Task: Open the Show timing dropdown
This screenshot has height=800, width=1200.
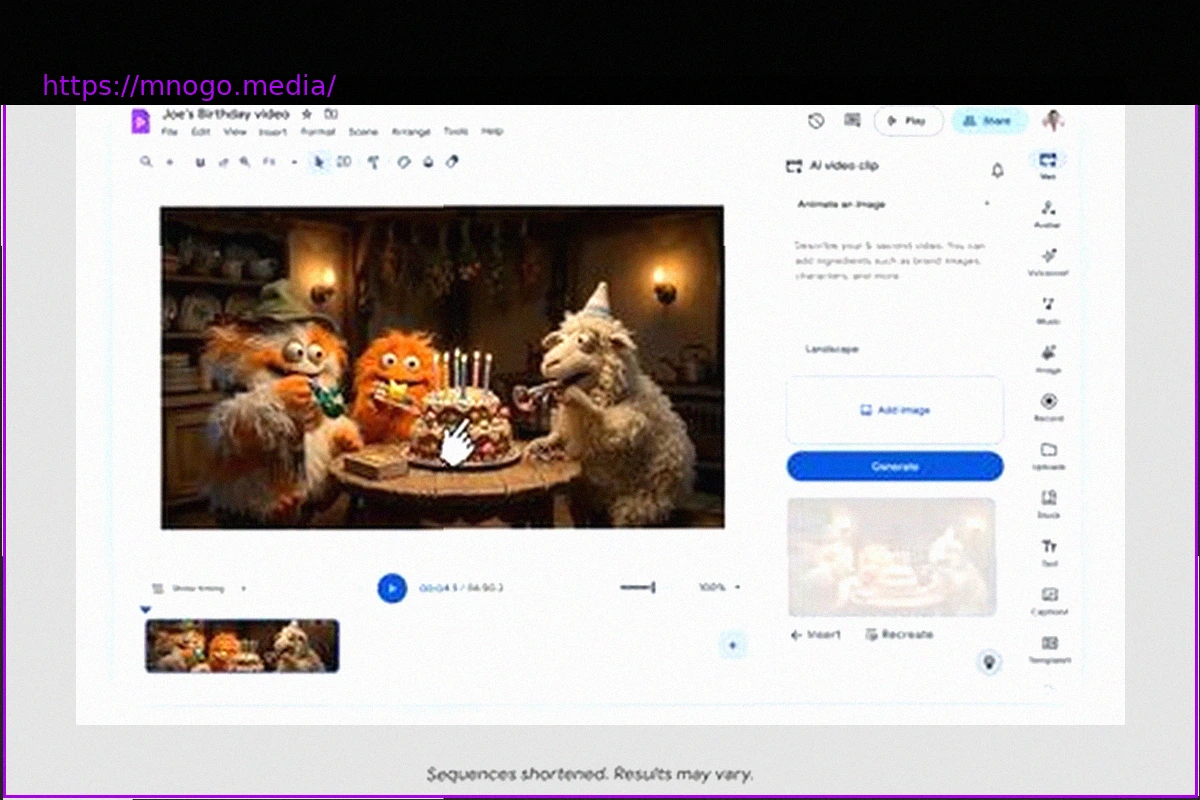Action: tap(199, 588)
